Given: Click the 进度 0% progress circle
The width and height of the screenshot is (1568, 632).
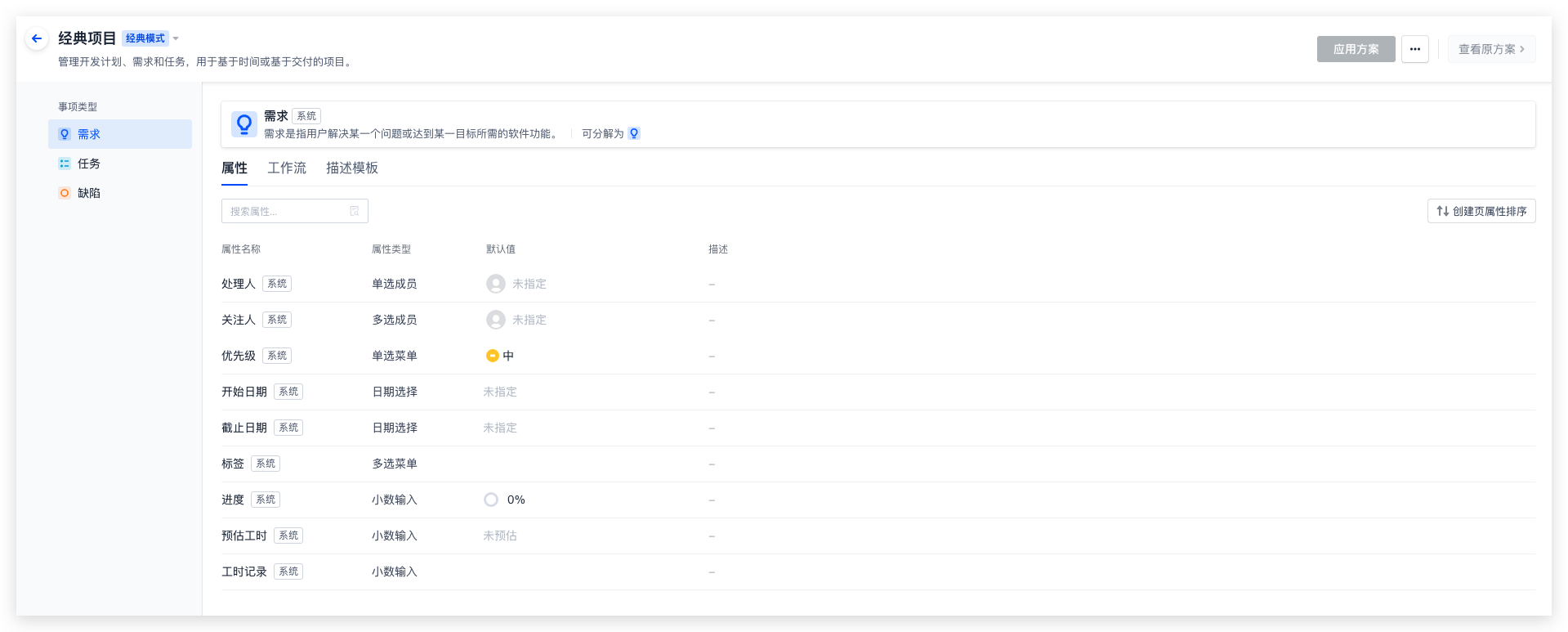Looking at the screenshot, I should 491,500.
